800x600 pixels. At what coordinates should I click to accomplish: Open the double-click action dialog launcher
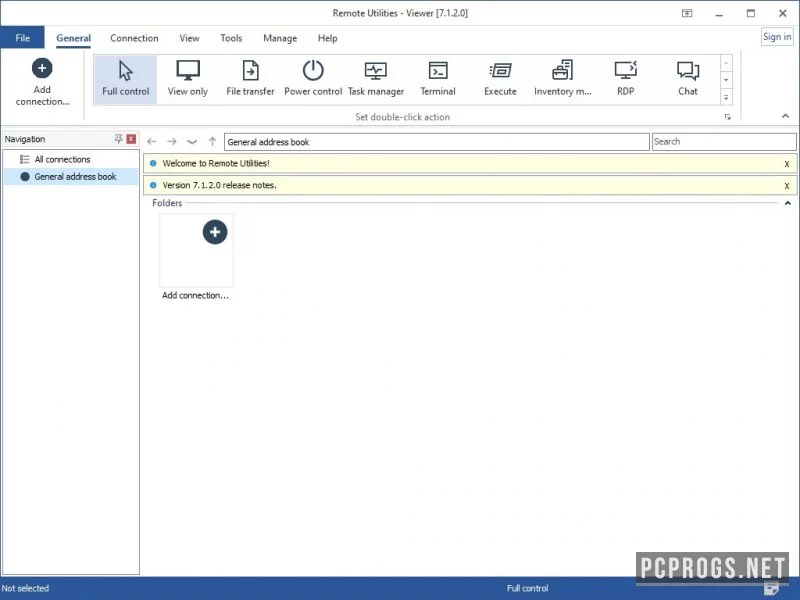[x=728, y=117]
